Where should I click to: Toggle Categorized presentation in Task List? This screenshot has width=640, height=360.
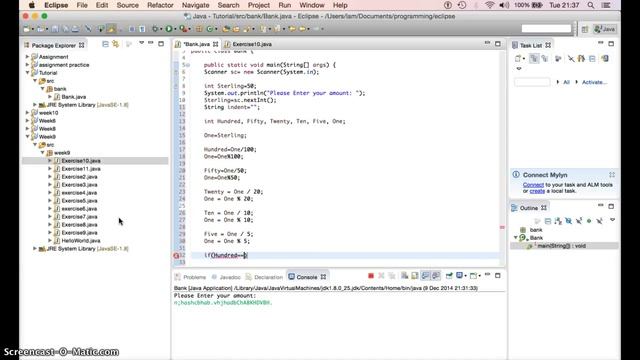tap(534, 59)
